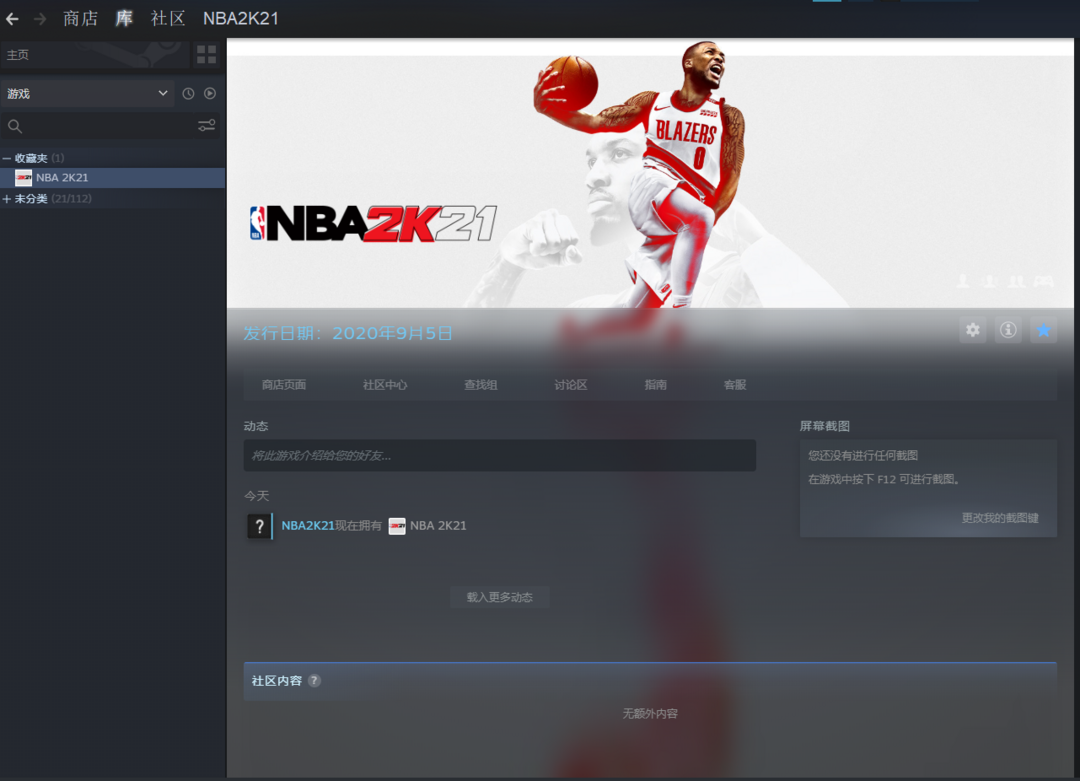Open advanced filter settings icon
Viewport: 1080px width, 781px height.
tap(206, 126)
